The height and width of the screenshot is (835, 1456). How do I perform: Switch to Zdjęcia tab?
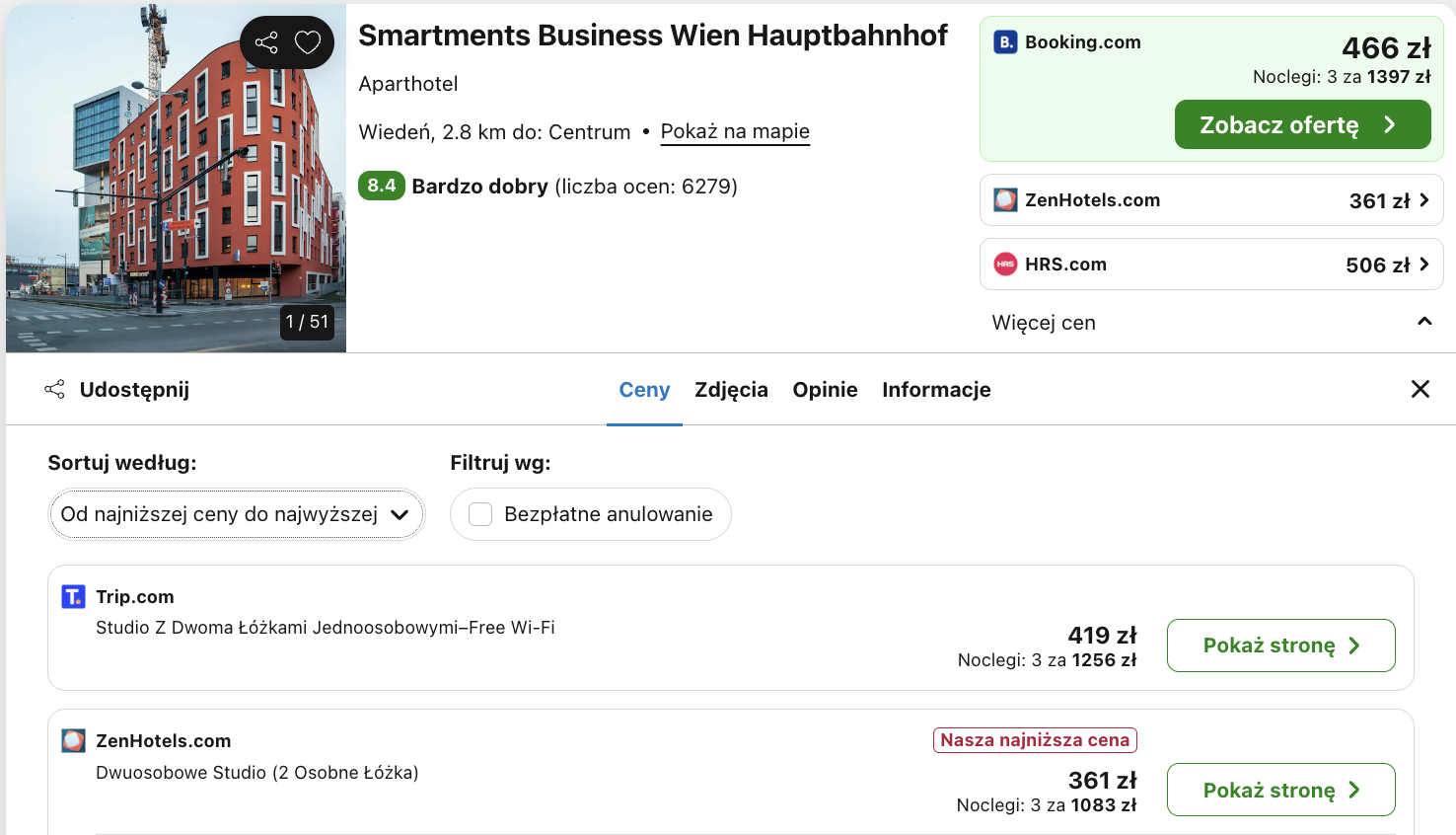click(x=731, y=390)
